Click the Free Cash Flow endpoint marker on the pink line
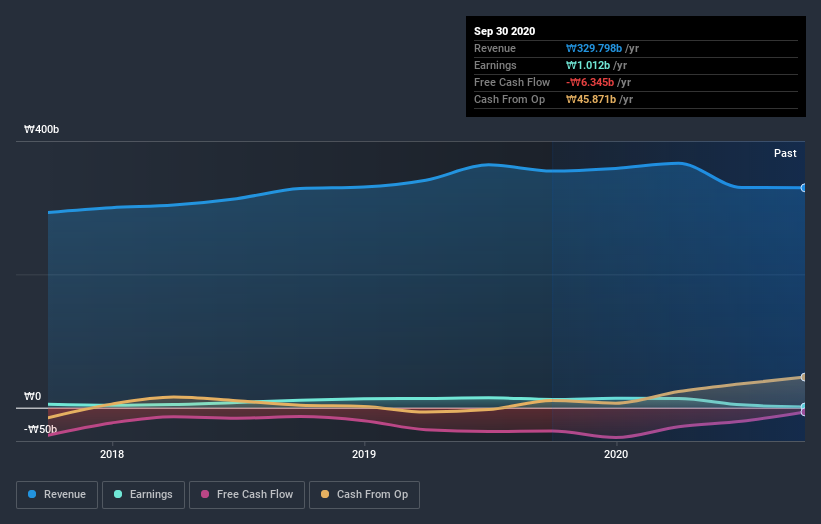Screen dimensions: 821x524 [x=803, y=412]
